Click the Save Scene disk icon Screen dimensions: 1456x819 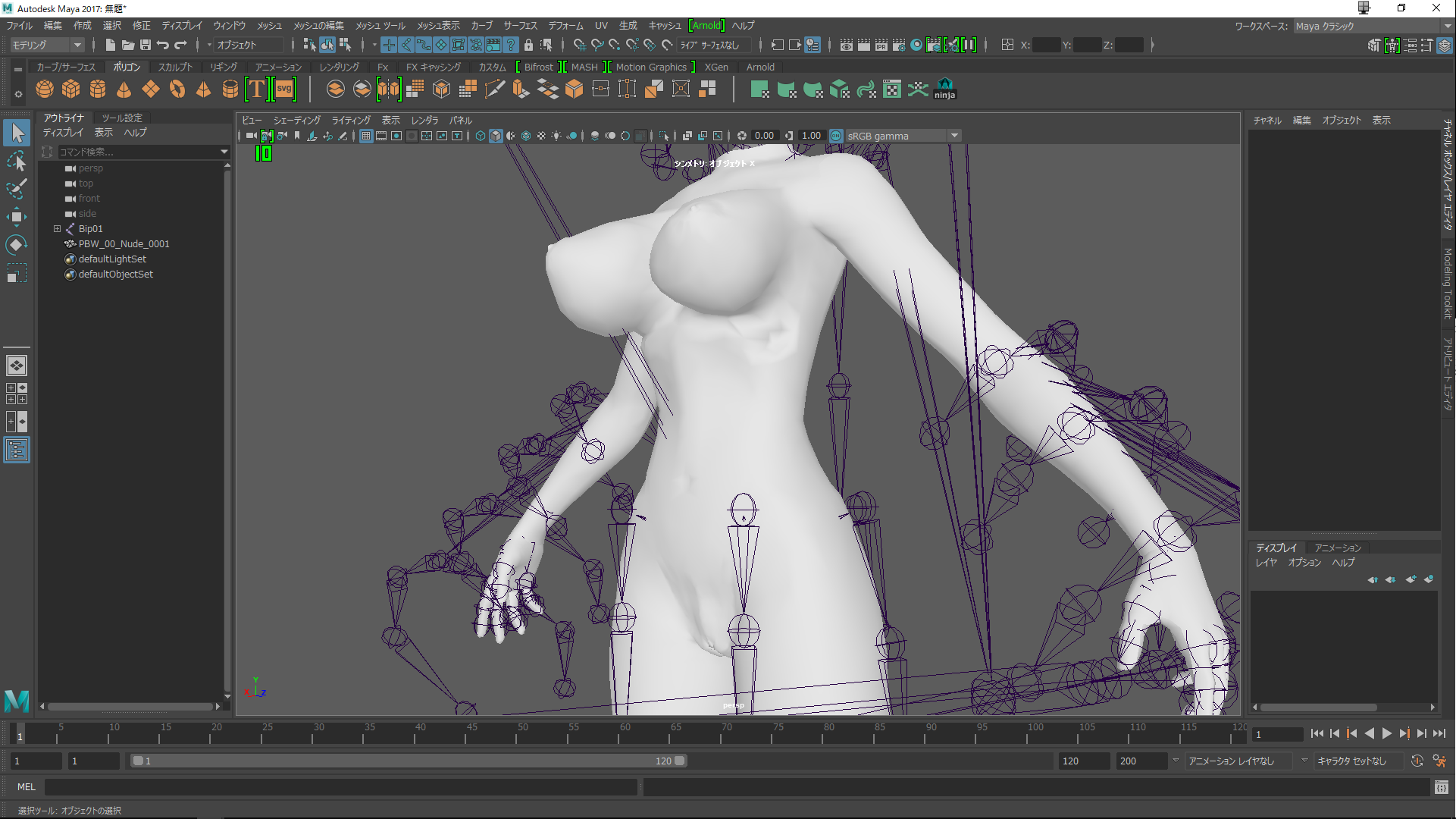[146, 45]
